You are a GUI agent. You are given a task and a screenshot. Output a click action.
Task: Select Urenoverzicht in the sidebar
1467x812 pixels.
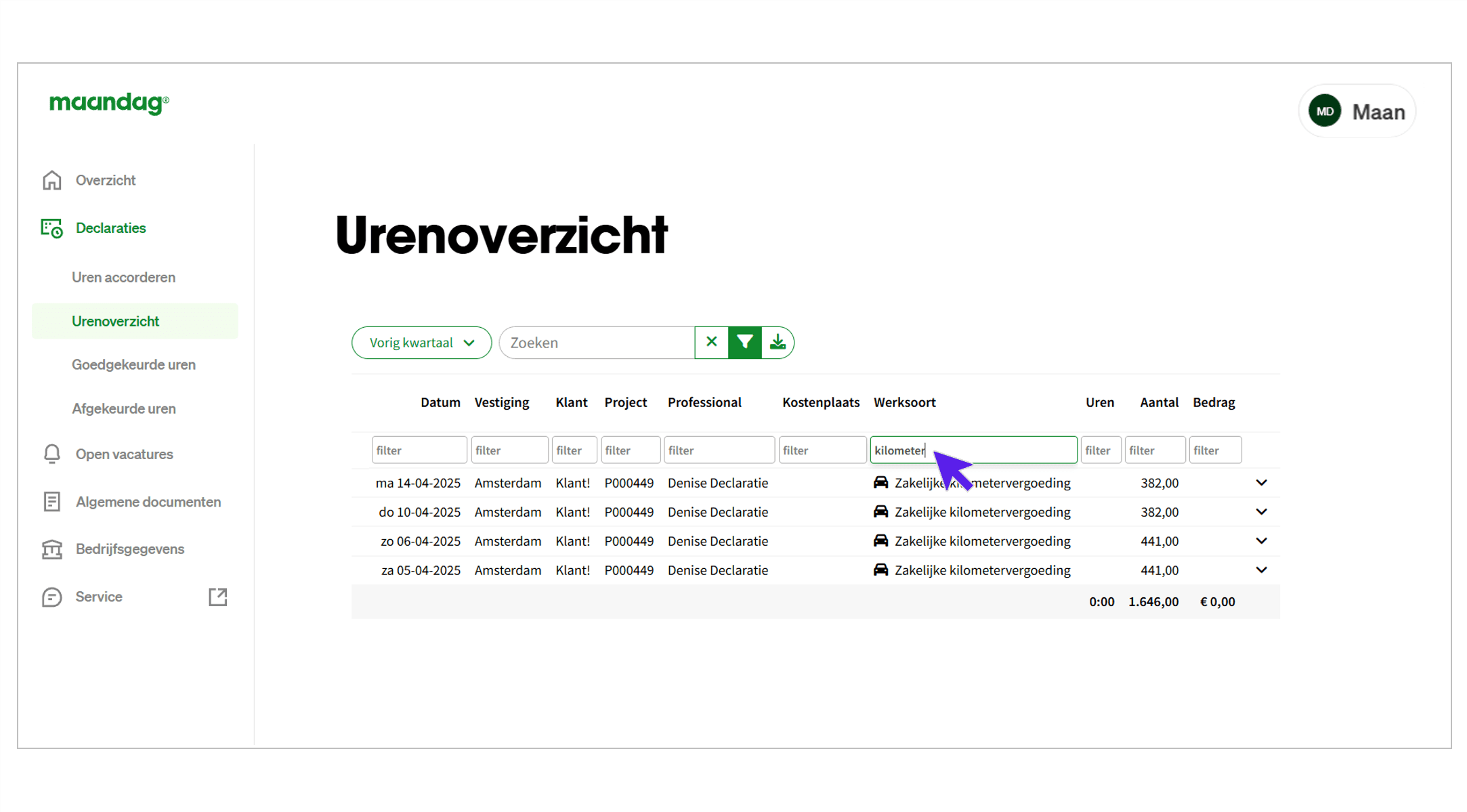coord(116,321)
